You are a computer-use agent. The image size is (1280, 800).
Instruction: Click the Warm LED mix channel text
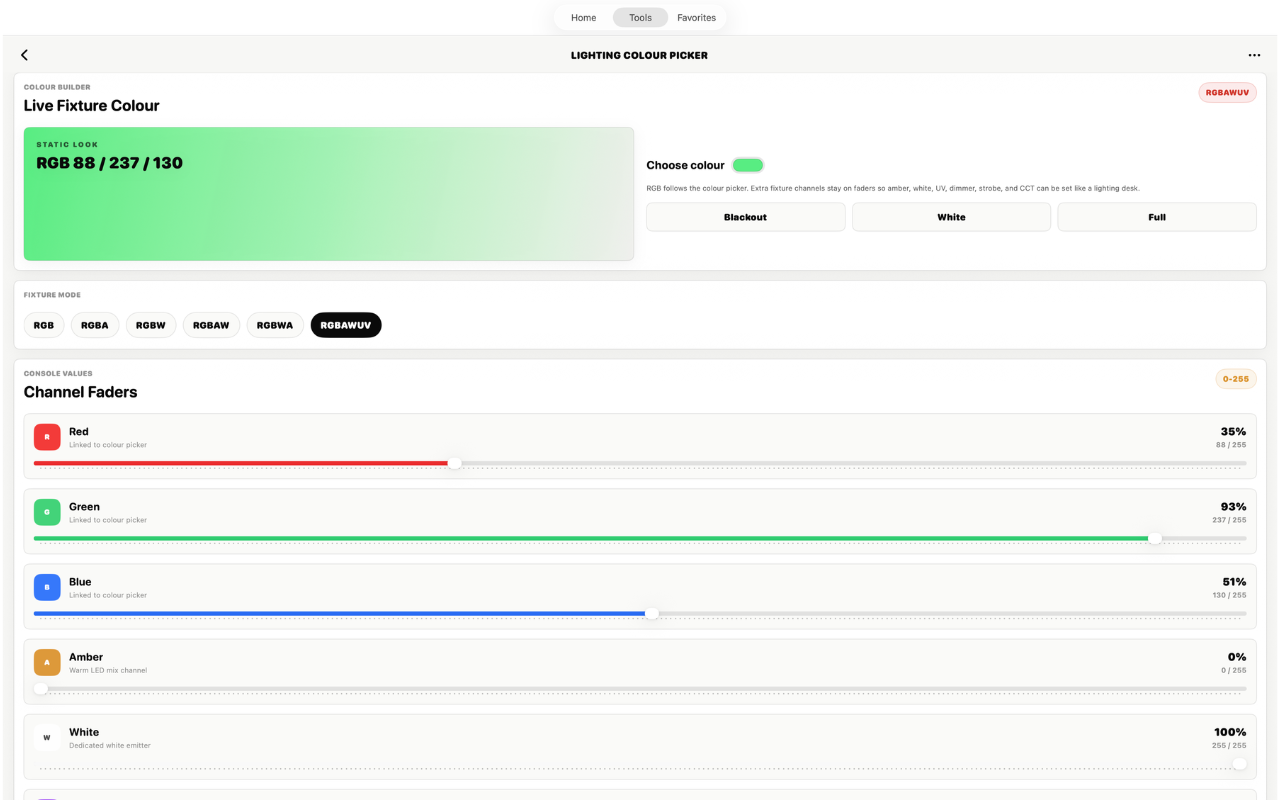pyautogui.click(x=108, y=670)
